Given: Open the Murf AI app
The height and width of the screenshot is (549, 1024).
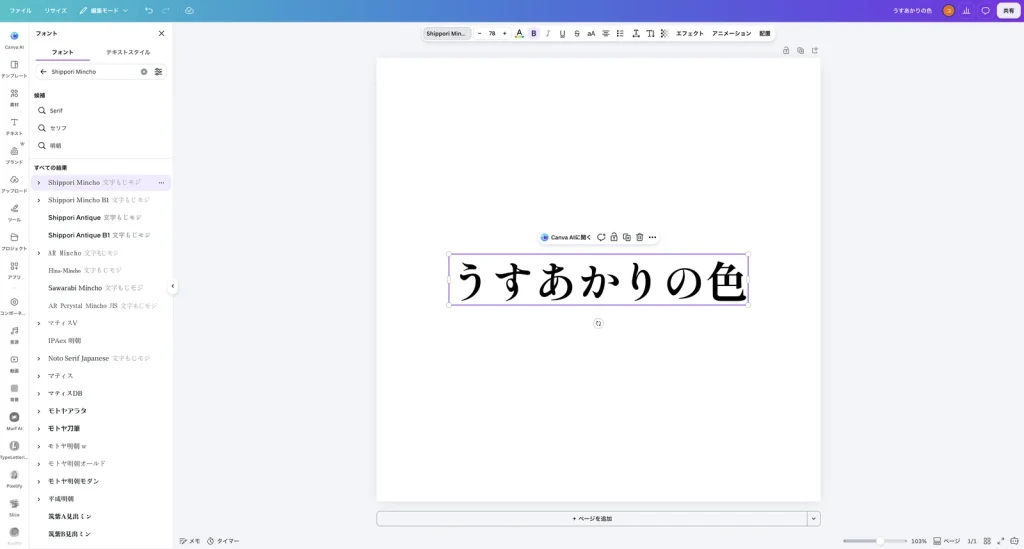Looking at the screenshot, I should pyautogui.click(x=14, y=421).
